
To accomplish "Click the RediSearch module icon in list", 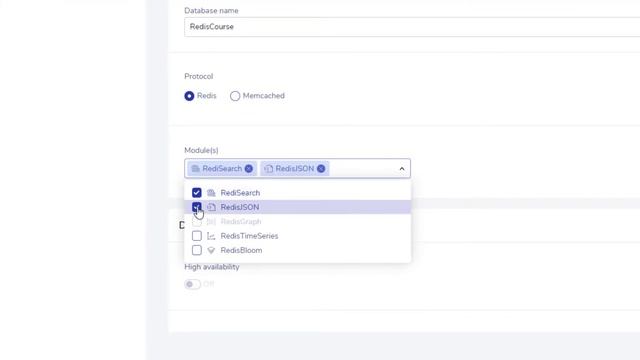I will click(x=211, y=193).
